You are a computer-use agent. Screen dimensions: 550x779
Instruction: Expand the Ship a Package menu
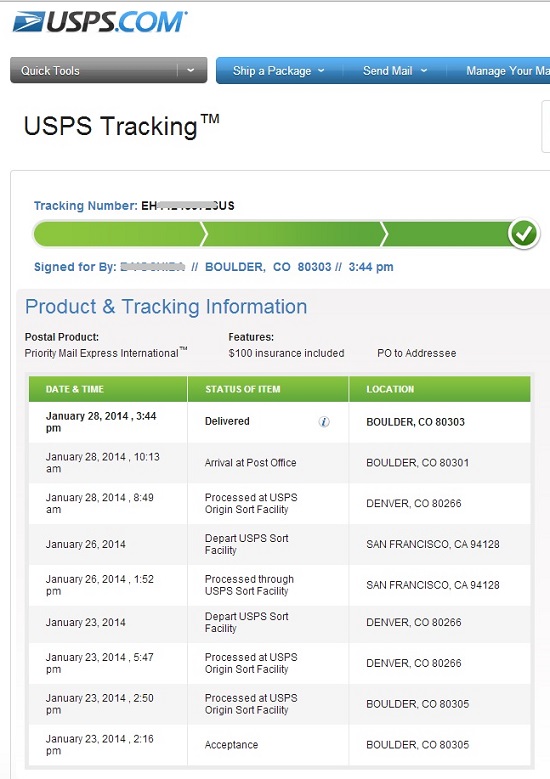pyautogui.click(x=279, y=71)
